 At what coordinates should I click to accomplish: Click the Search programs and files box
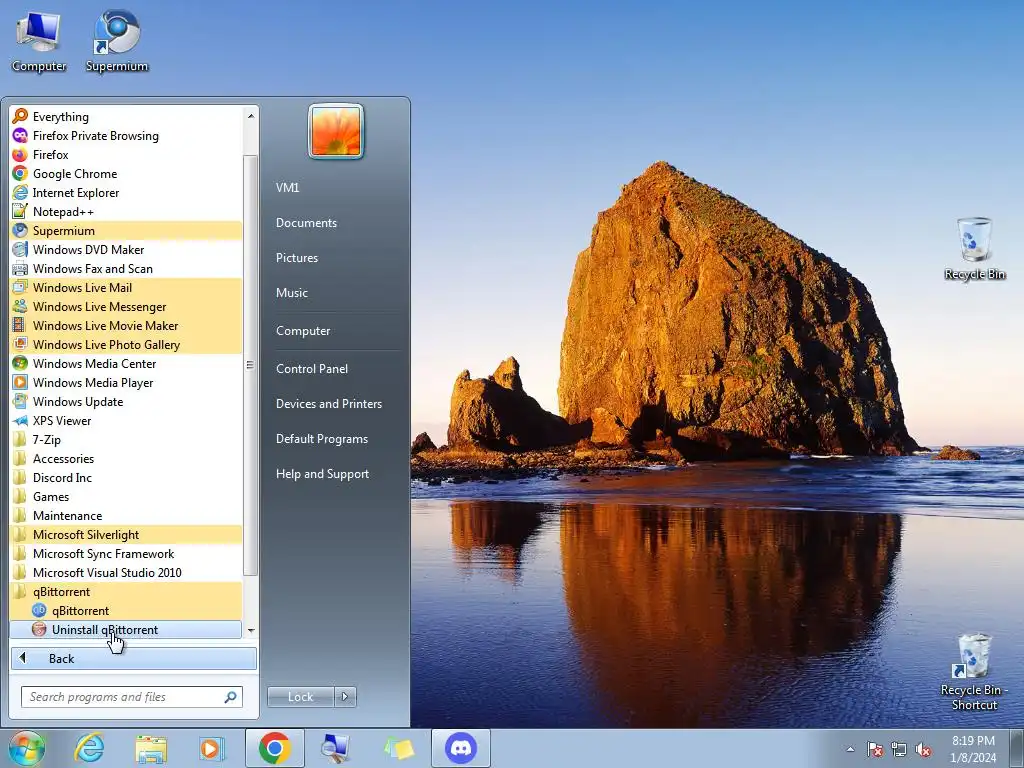coord(131,697)
